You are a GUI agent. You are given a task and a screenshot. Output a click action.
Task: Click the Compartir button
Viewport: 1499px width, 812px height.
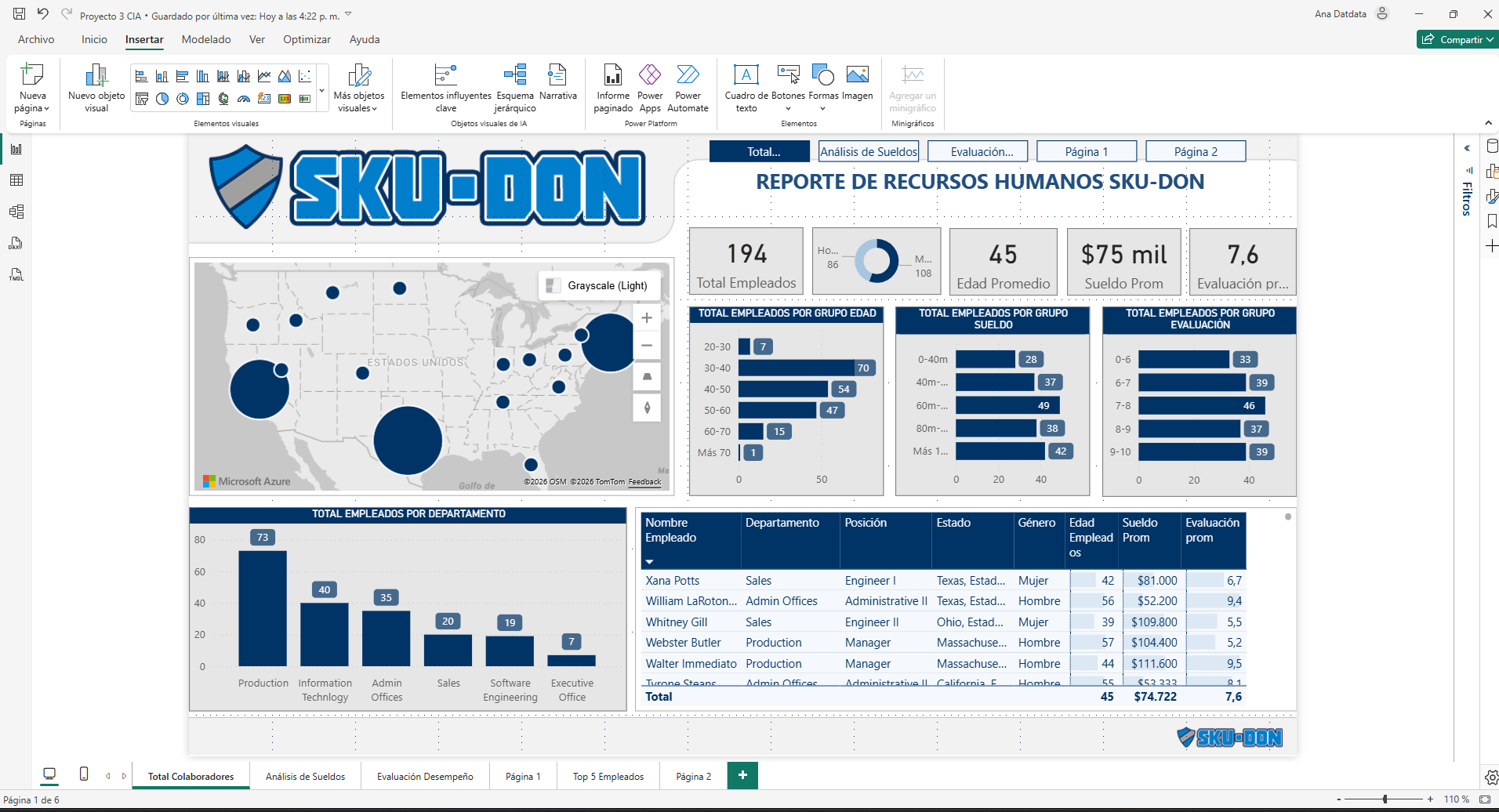point(1457,39)
